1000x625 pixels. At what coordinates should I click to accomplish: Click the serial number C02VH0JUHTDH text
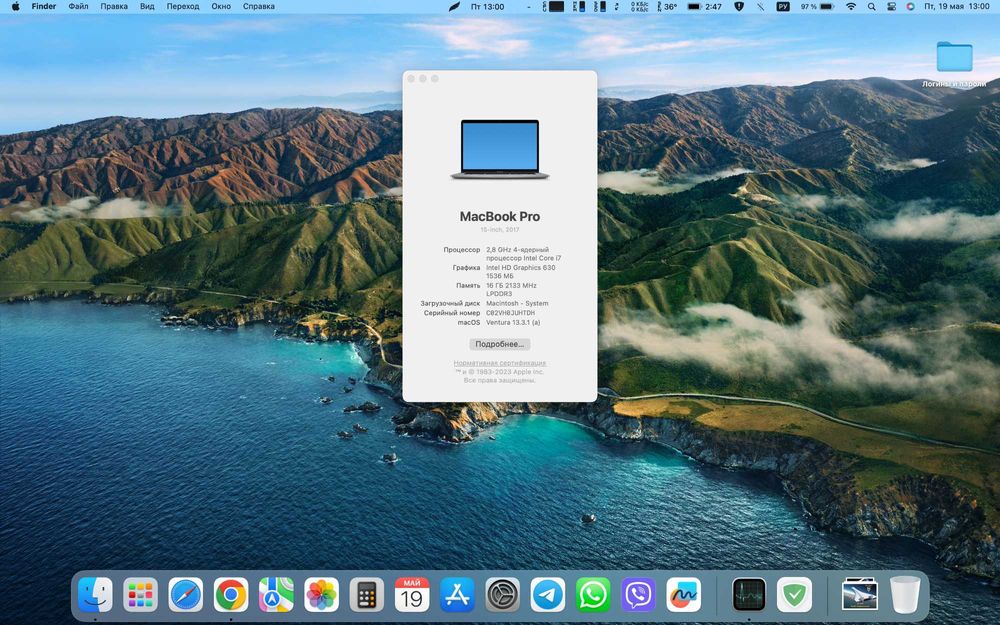click(x=510, y=313)
